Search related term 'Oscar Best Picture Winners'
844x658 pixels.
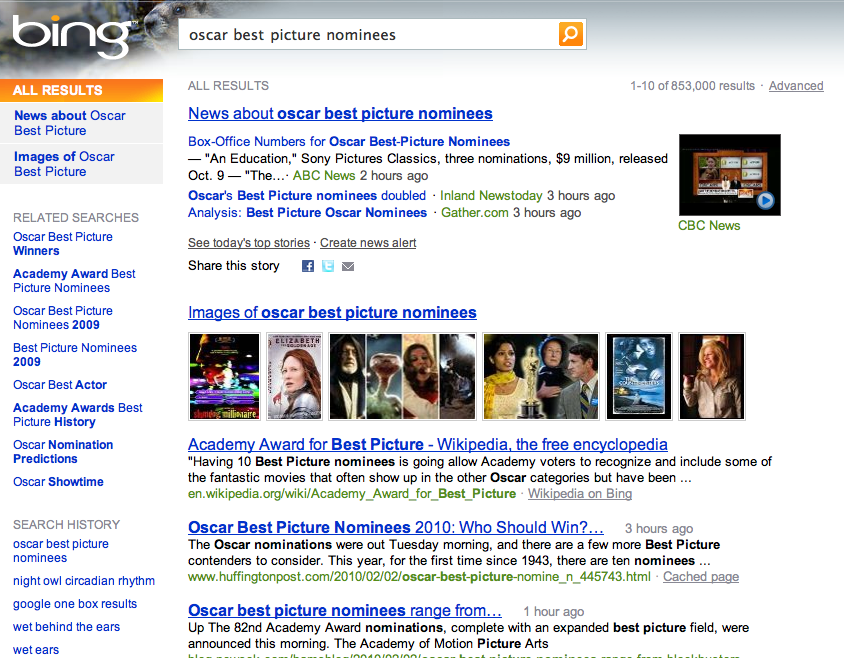pos(63,243)
